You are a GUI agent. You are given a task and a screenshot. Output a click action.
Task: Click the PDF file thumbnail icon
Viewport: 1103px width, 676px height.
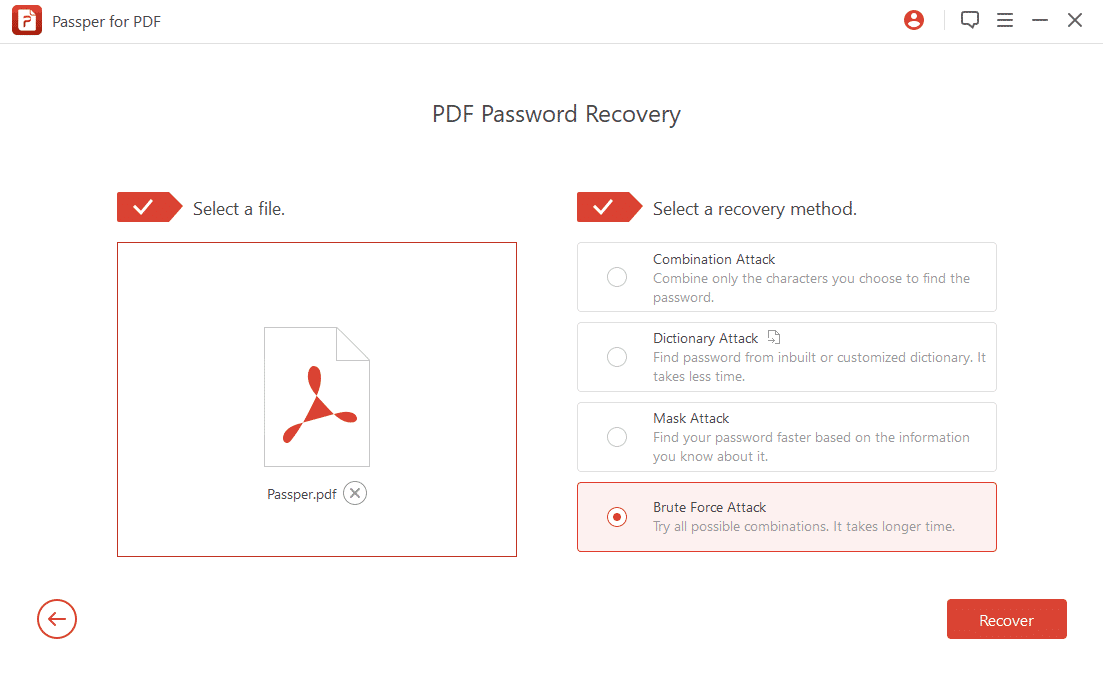[x=317, y=397]
